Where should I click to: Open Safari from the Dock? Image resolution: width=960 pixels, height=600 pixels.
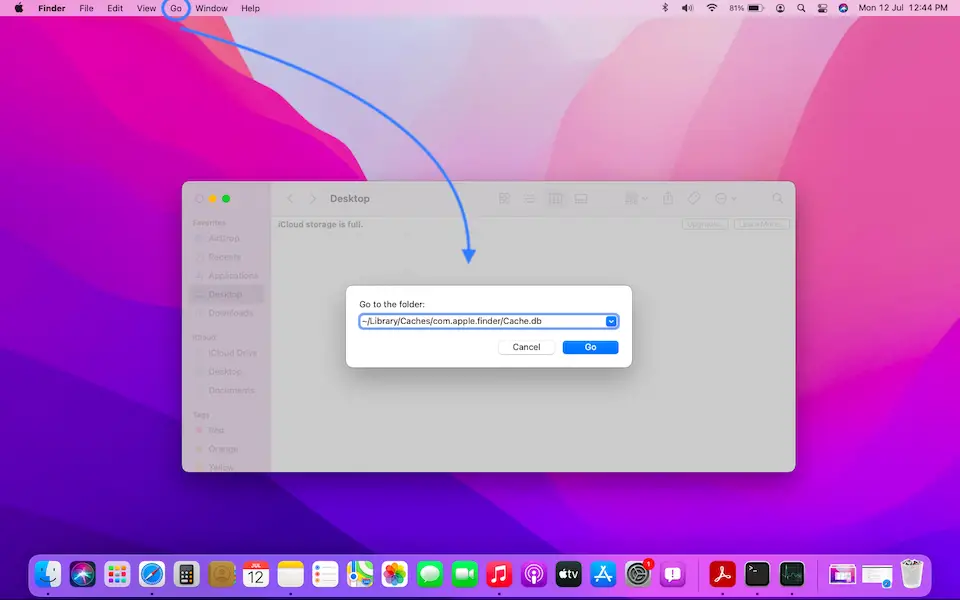[x=152, y=574]
